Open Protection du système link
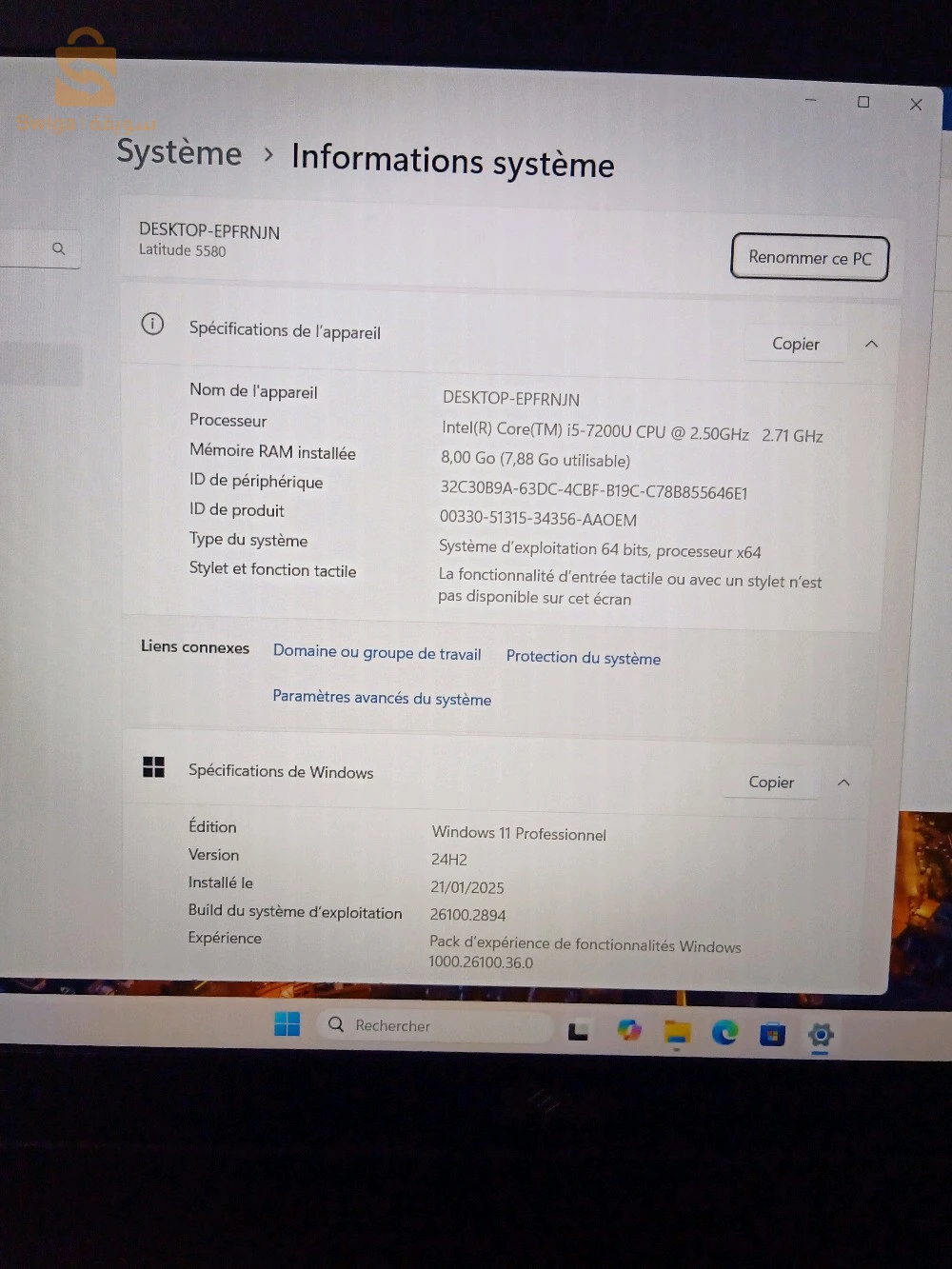The width and height of the screenshot is (952, 1269). pyautogui.click(x=584, y=658)
